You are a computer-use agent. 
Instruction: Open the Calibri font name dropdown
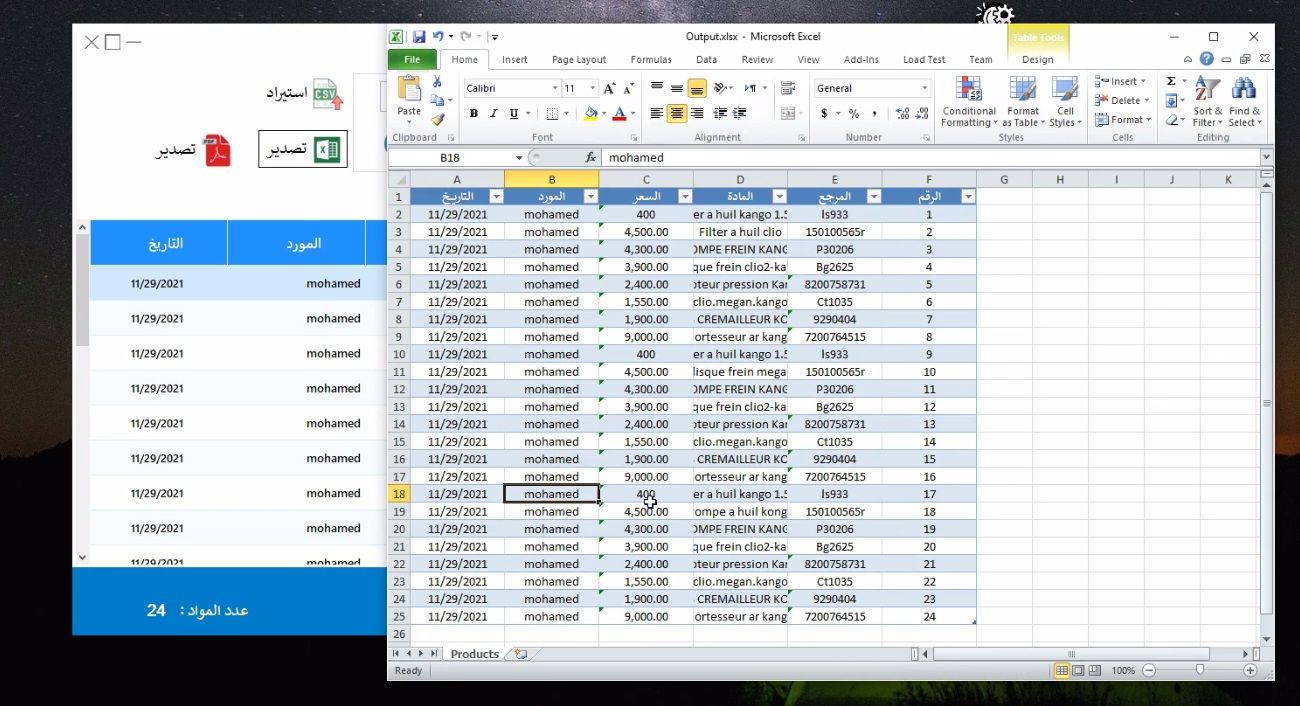(557, 88)
